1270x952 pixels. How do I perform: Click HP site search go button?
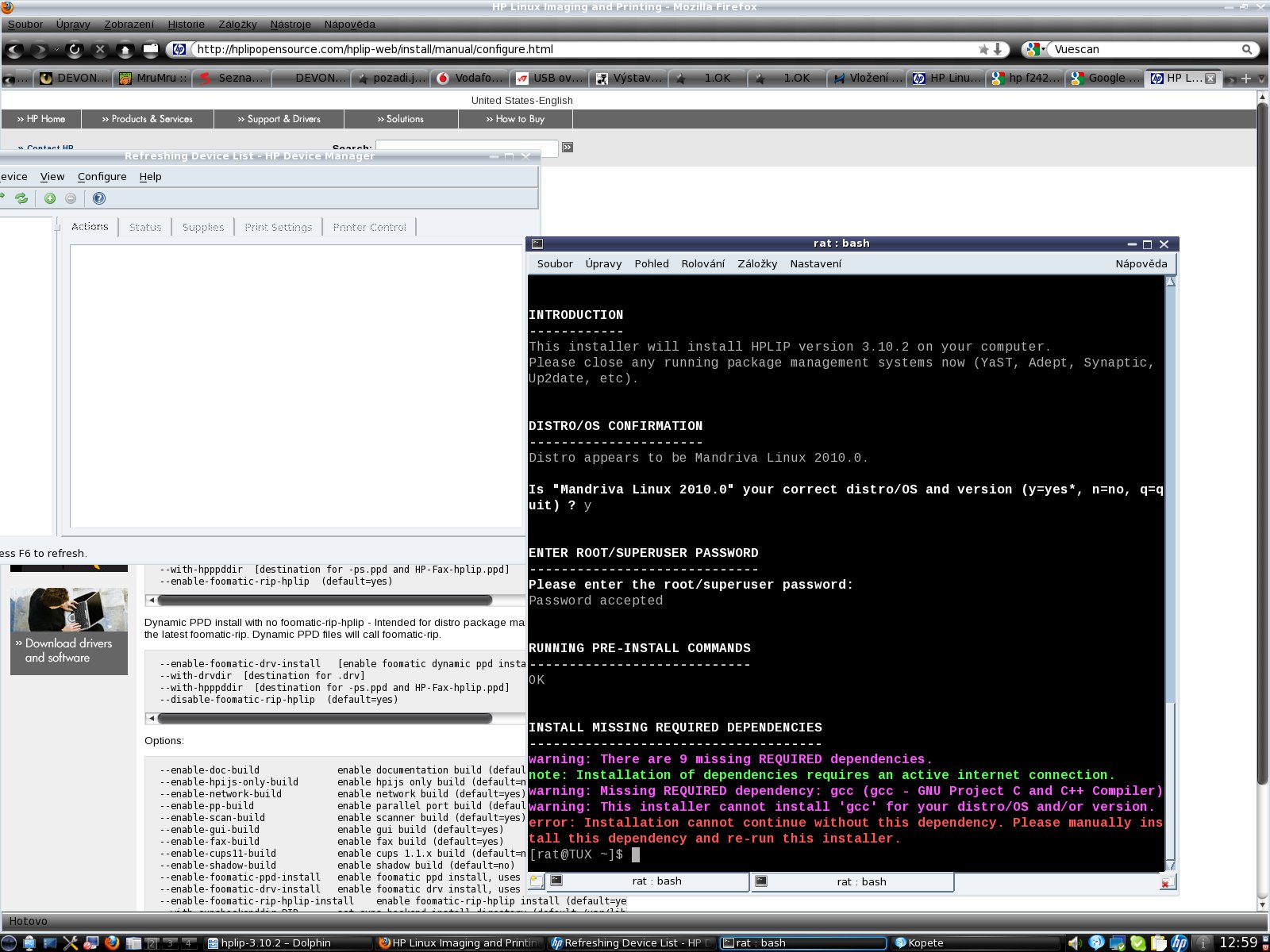[x=568, y=148]
